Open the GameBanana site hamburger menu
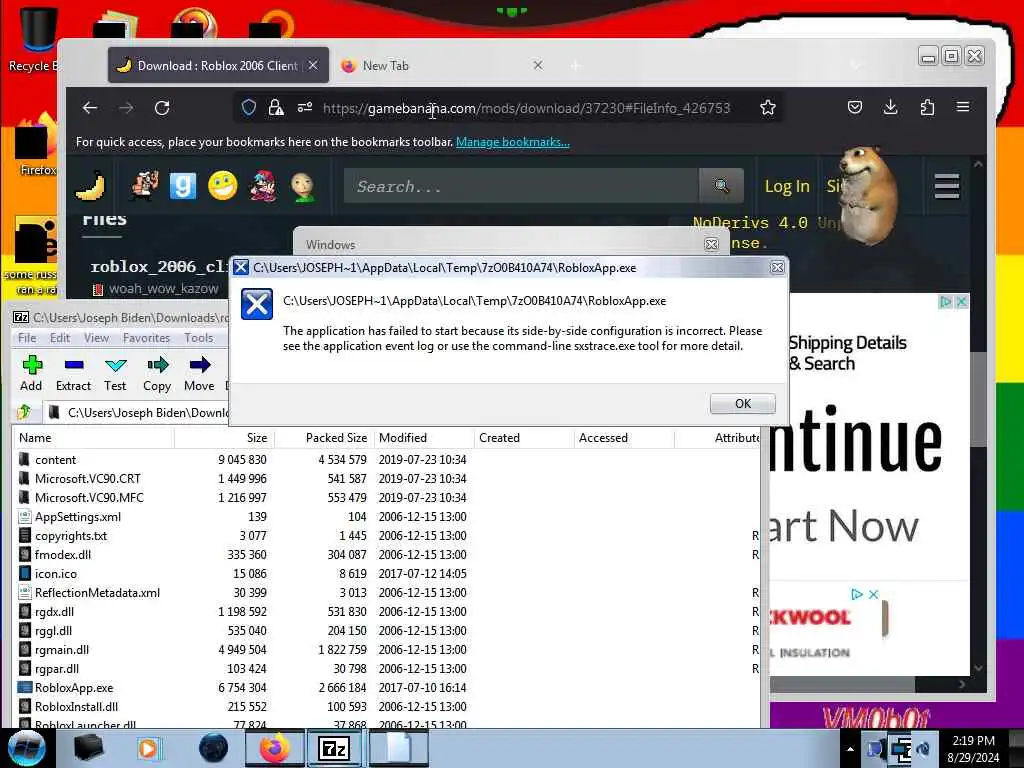The height and width of the screenshot is (768, 1024). [946, 186]
